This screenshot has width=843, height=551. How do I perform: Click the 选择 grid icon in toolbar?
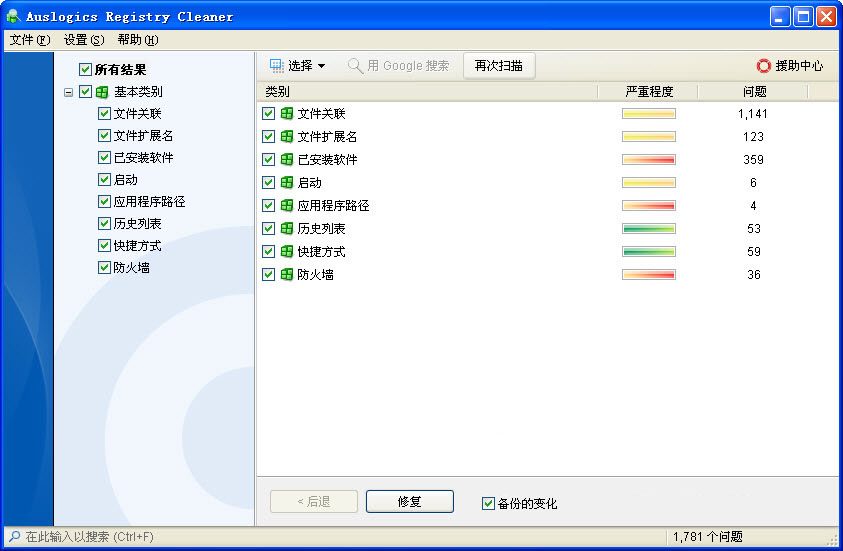[277, 66]
